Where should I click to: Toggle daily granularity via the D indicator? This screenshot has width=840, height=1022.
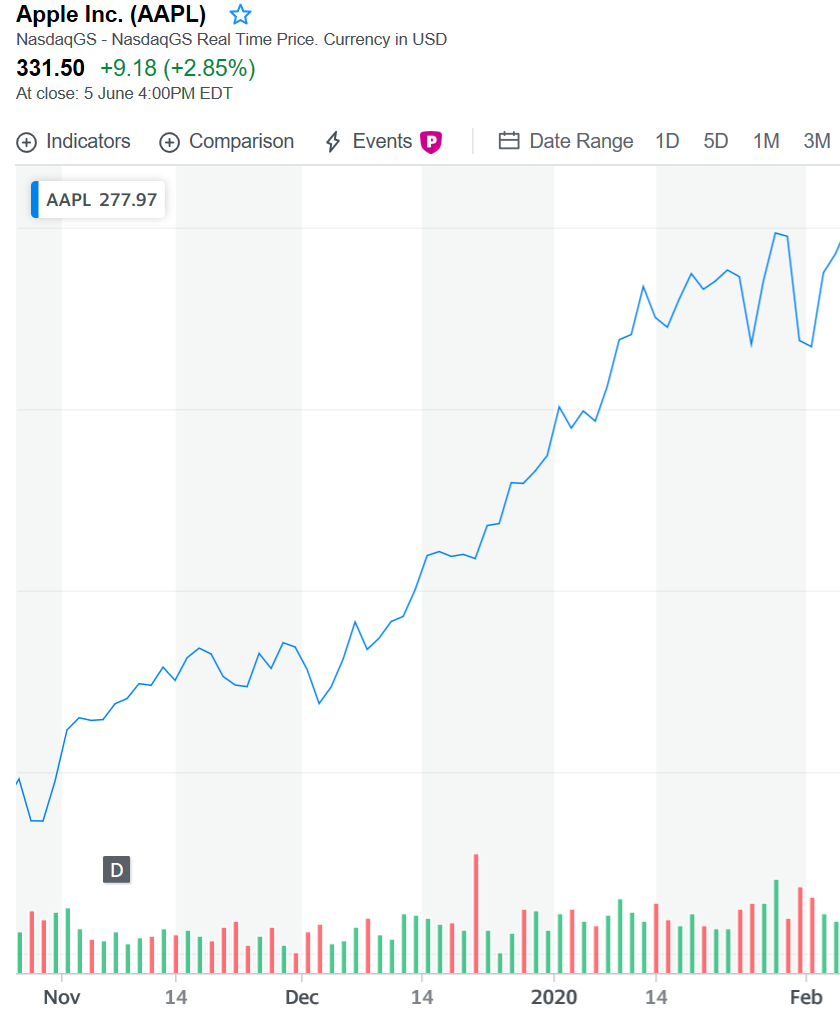pyautogui.click(x=117, y=870)
